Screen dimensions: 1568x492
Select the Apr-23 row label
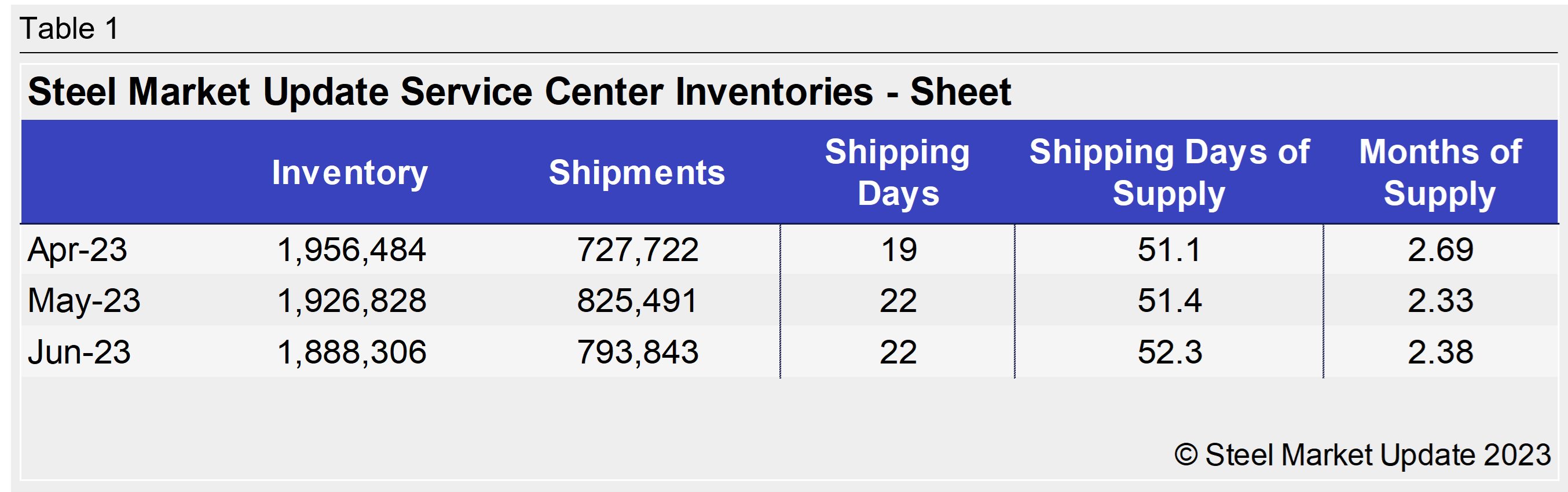(78, 249)
